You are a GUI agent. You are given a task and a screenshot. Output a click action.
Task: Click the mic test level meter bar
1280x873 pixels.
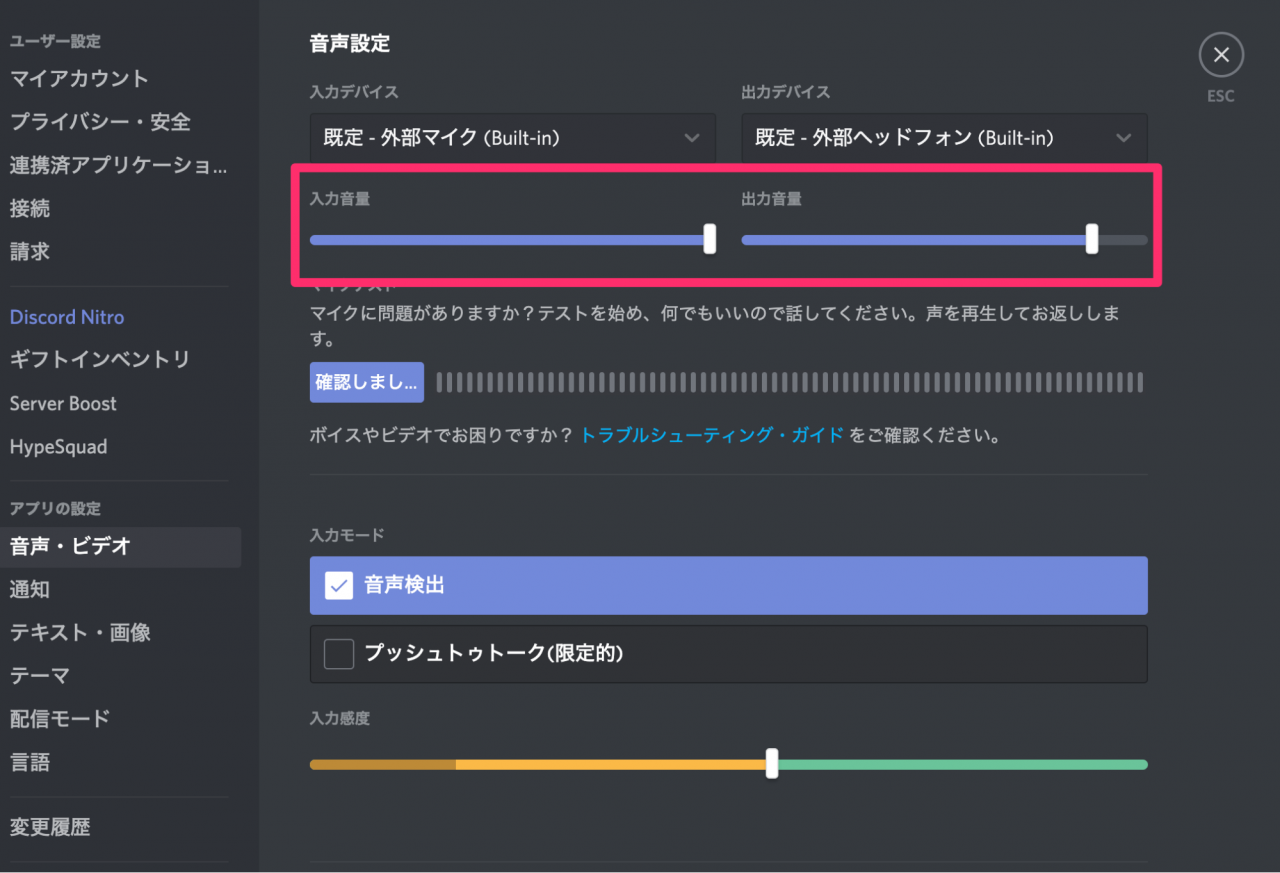point(790,382)
